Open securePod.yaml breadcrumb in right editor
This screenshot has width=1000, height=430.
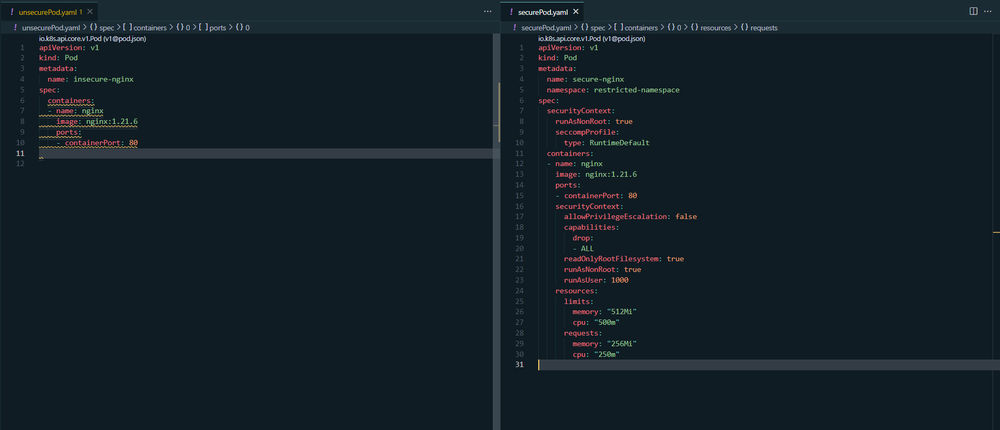tap(547, 28)
